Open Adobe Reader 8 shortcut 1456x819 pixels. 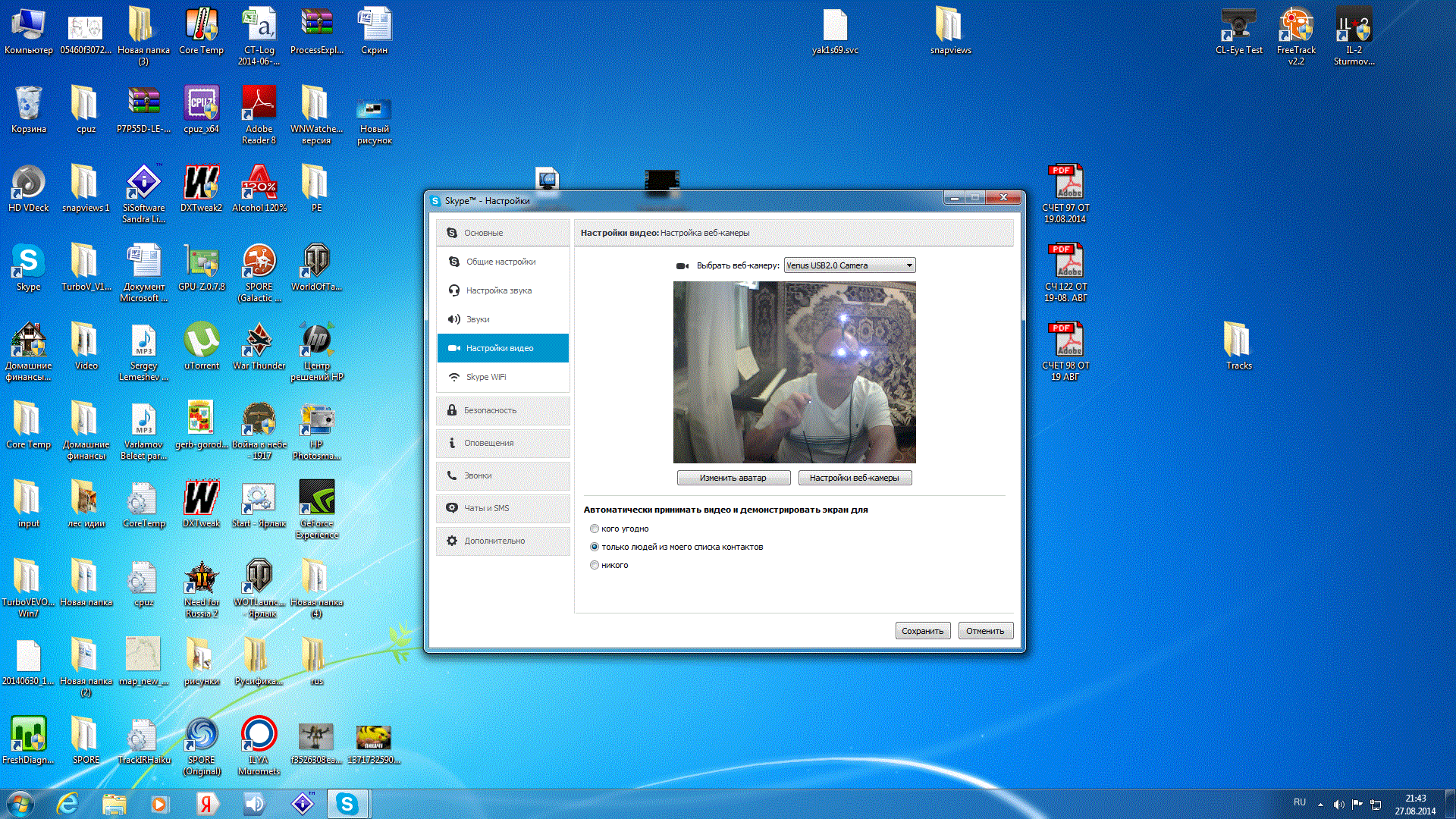259,115
